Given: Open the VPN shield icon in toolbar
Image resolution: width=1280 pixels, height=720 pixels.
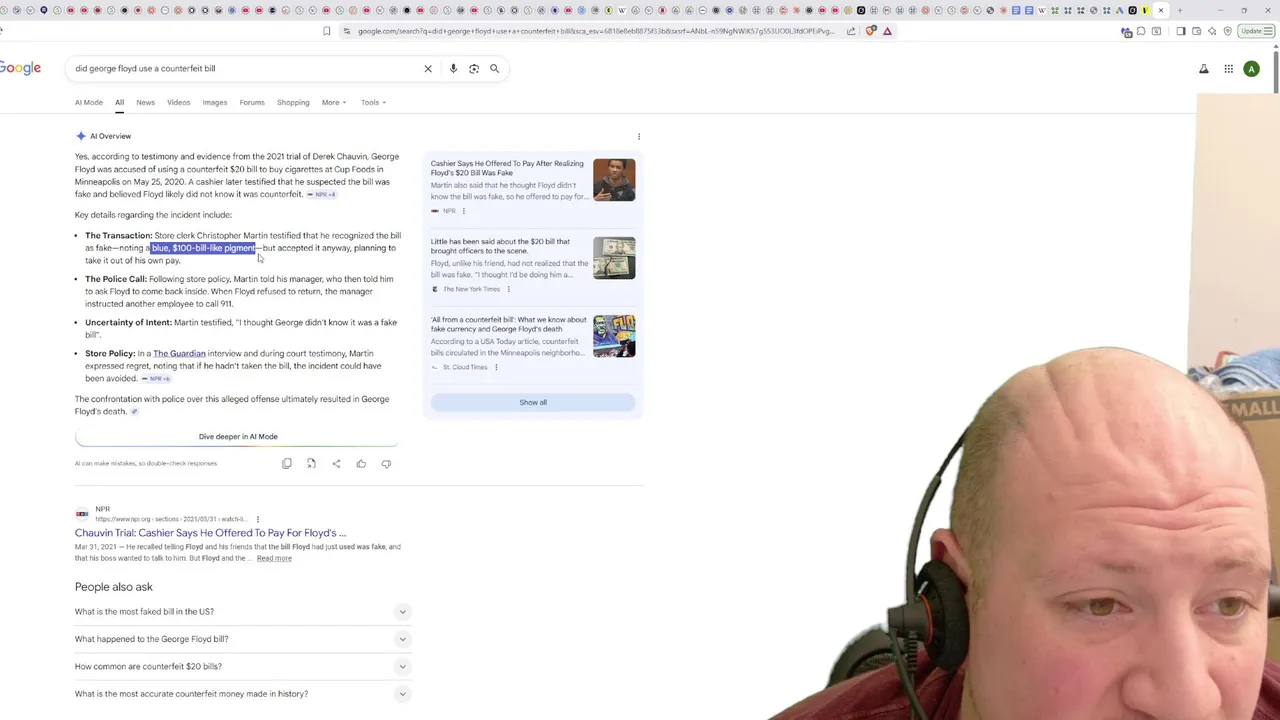Looking at the screenshot, I should click(1228, 31).
